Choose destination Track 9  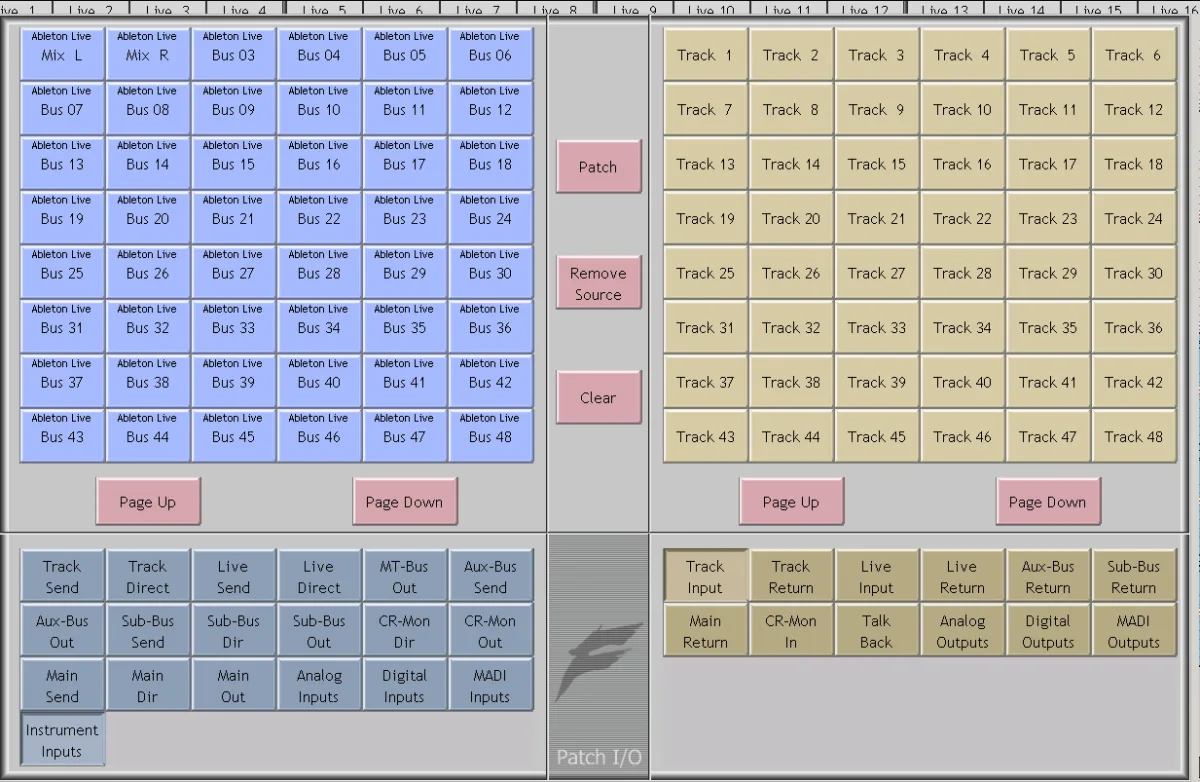(876, 108)
